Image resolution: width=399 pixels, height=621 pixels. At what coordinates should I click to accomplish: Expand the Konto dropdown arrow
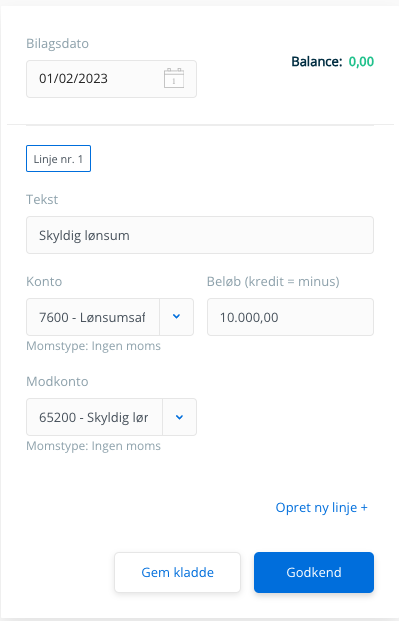tap(177, 317)
